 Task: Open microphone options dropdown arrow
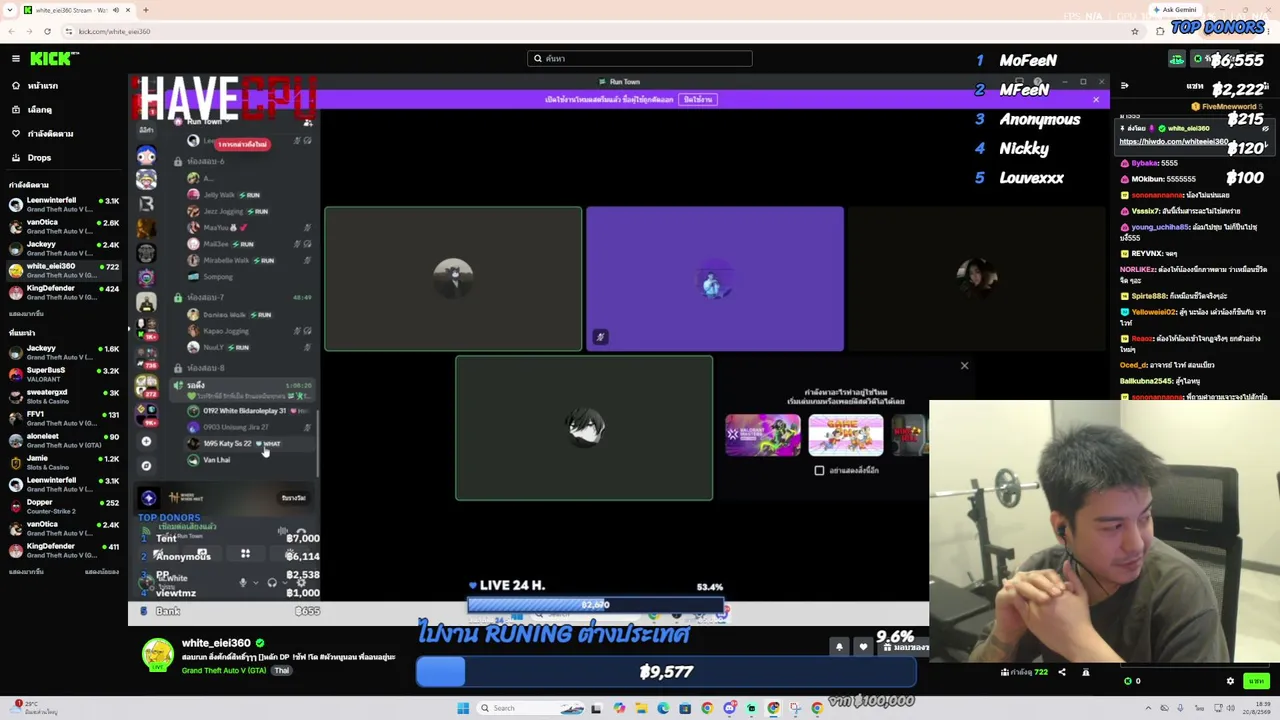pyautogui.click(x=256, y=582)
